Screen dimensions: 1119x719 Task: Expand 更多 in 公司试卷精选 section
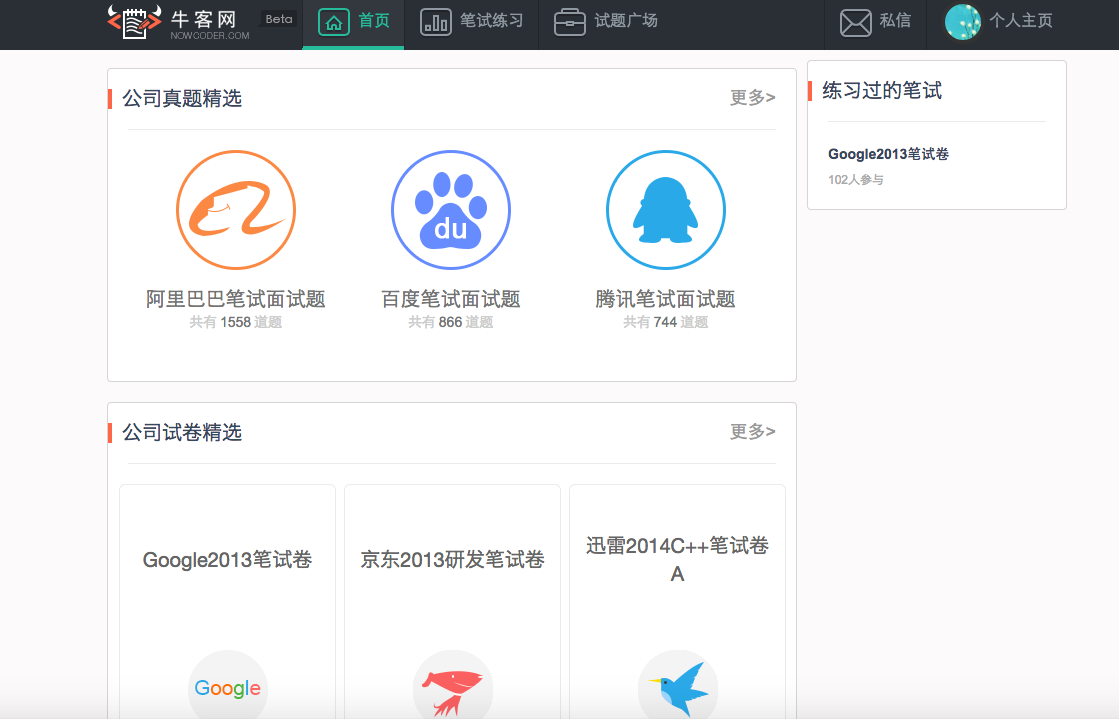[752, 431]
